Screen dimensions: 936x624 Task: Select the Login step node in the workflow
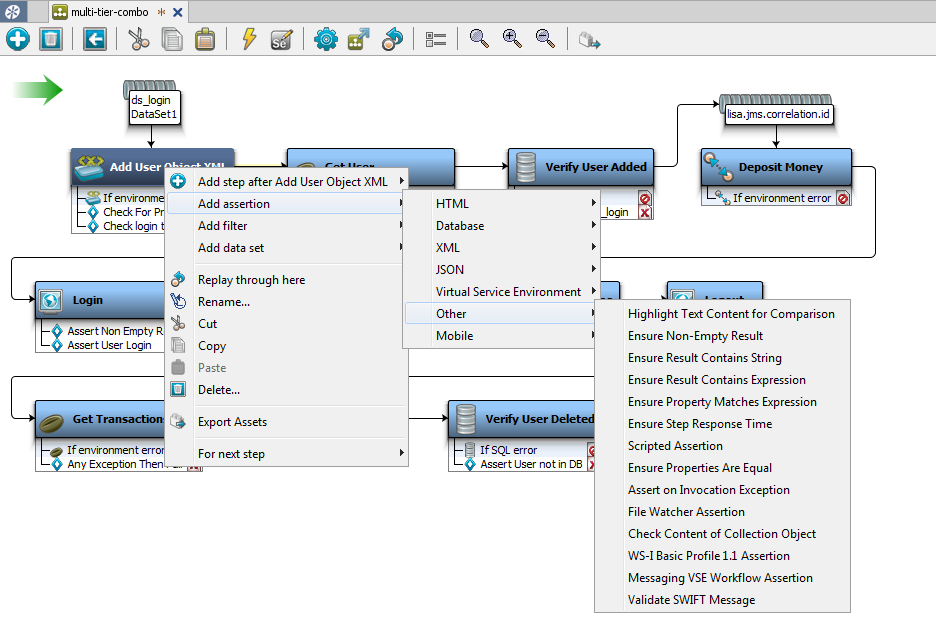coord(88,299)
